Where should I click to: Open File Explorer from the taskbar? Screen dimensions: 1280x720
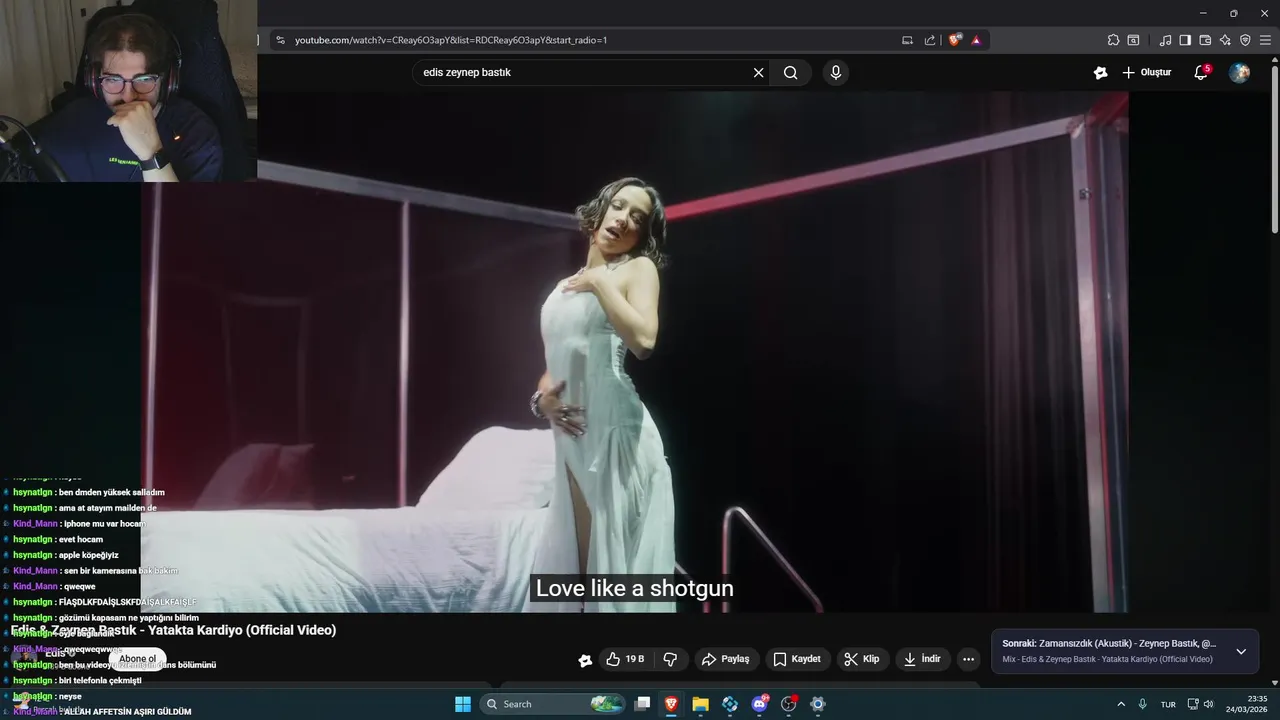click(700, 704)
